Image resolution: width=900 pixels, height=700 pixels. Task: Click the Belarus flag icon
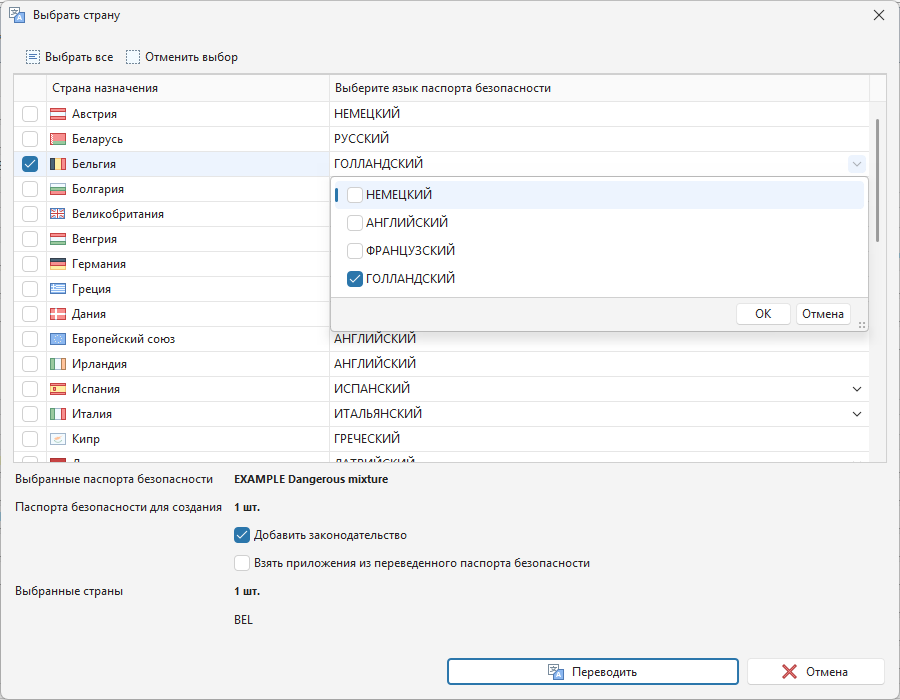[x=58, y=139]
